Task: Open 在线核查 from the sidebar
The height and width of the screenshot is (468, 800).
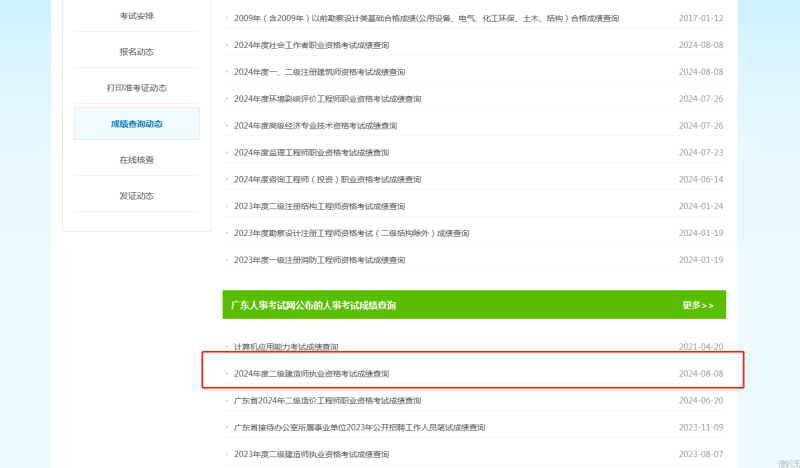Action: pos(137,160)
